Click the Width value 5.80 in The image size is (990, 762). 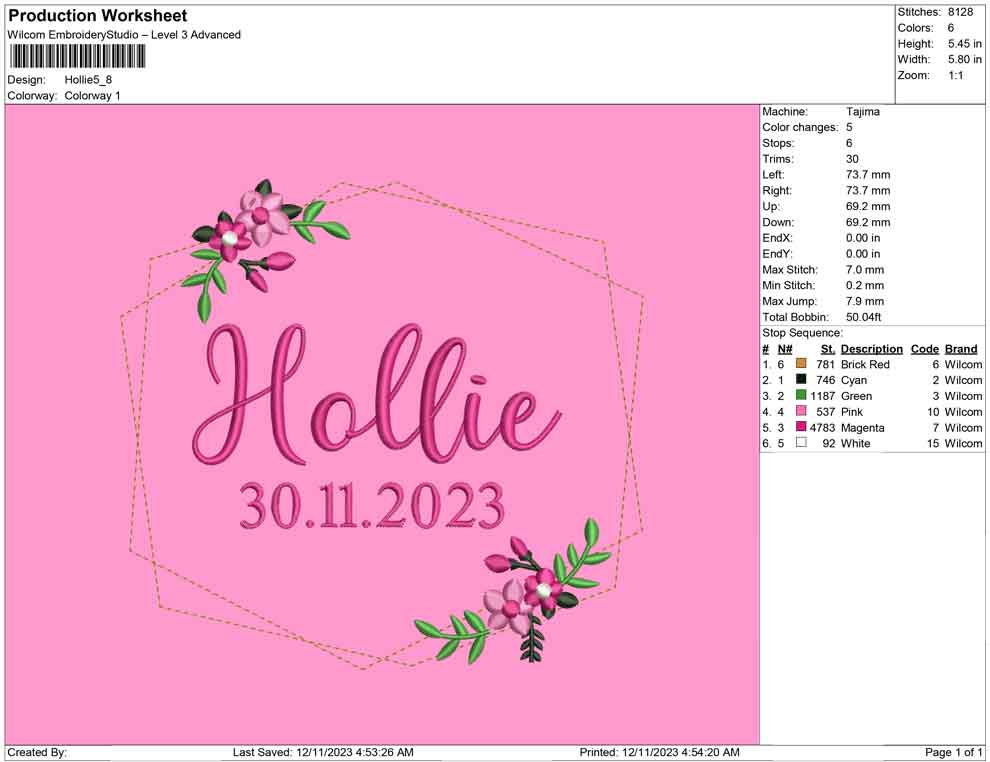[965, 59]
